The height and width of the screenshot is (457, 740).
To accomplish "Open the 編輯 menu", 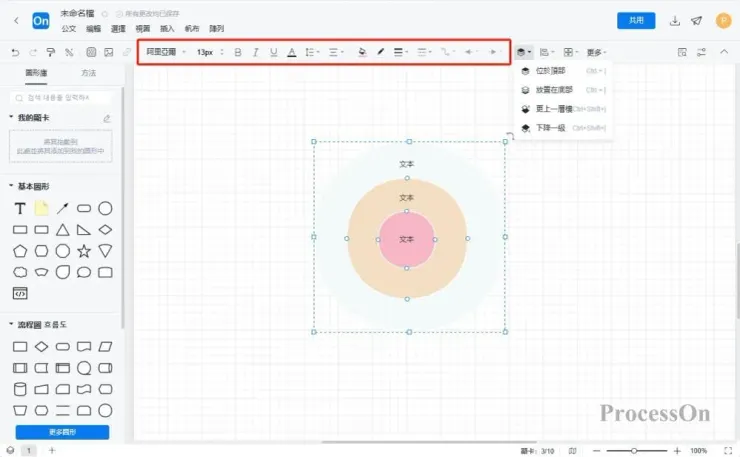I will [x=93, y=29].
